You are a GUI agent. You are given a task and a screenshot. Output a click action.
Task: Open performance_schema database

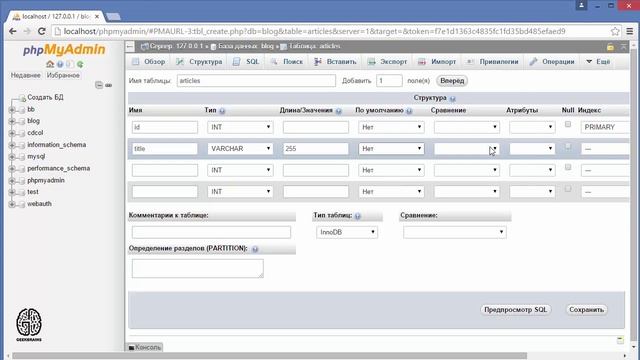(58, 168)
